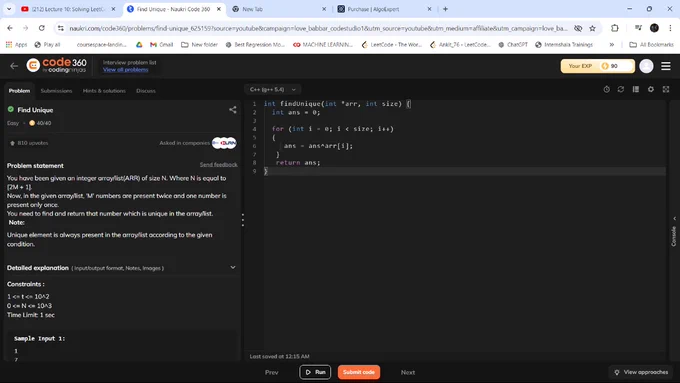Image resolution: width=680 pixels, height=383 pixels.
Task: Switch to the Purchase | AlgoExpert tab
Action: coord(384,9)
